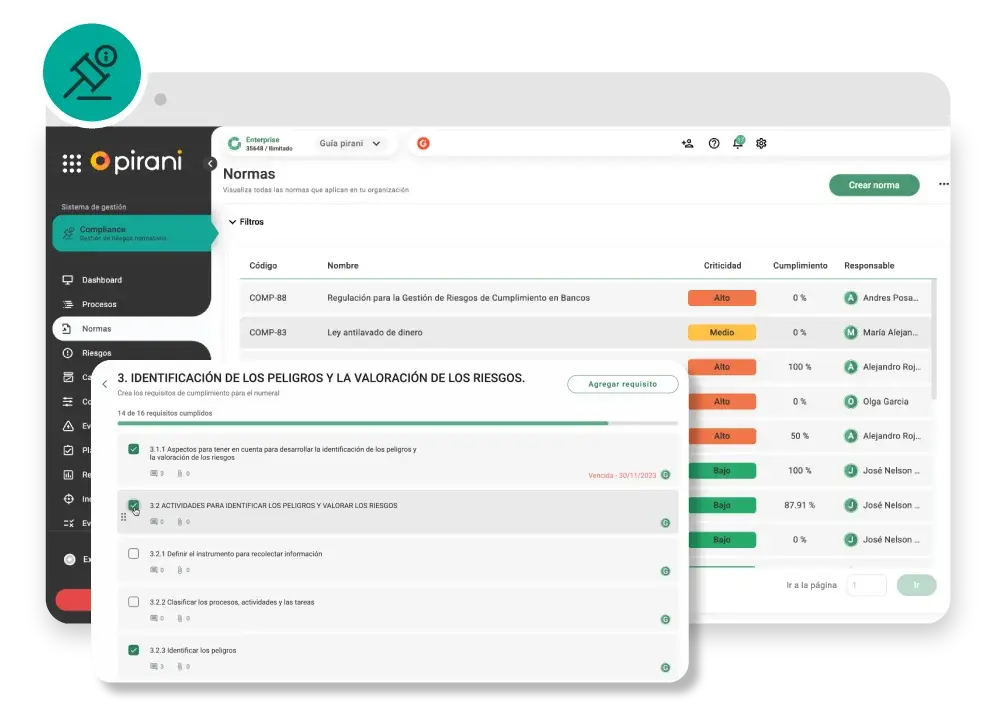Image resolution: width=1000 pixels, height=720 pixels.
Task: Click the Agregar requisito button
Action: click(x=622, y=384)
